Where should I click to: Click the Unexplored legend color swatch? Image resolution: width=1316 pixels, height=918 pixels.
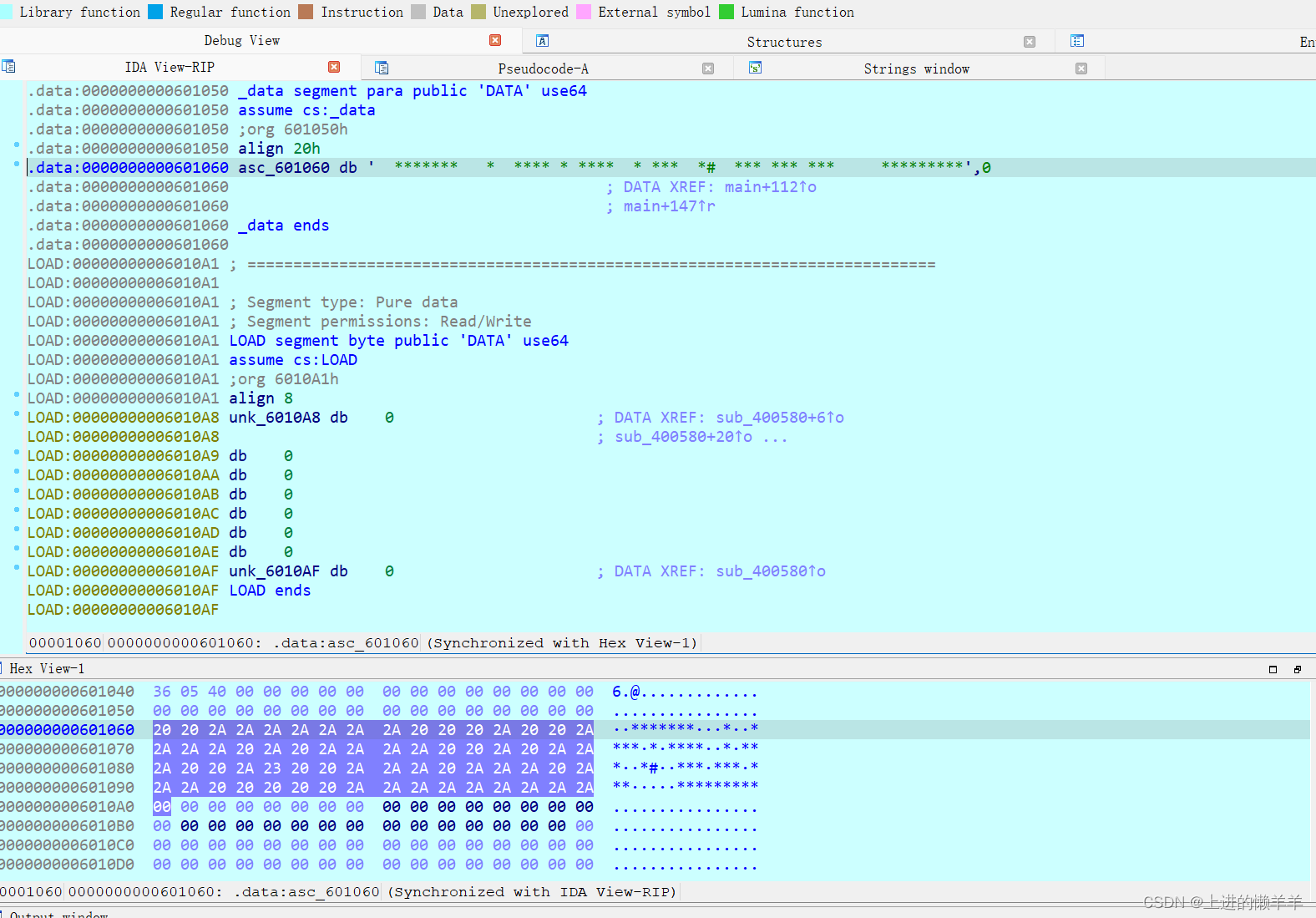coord(478,12)
